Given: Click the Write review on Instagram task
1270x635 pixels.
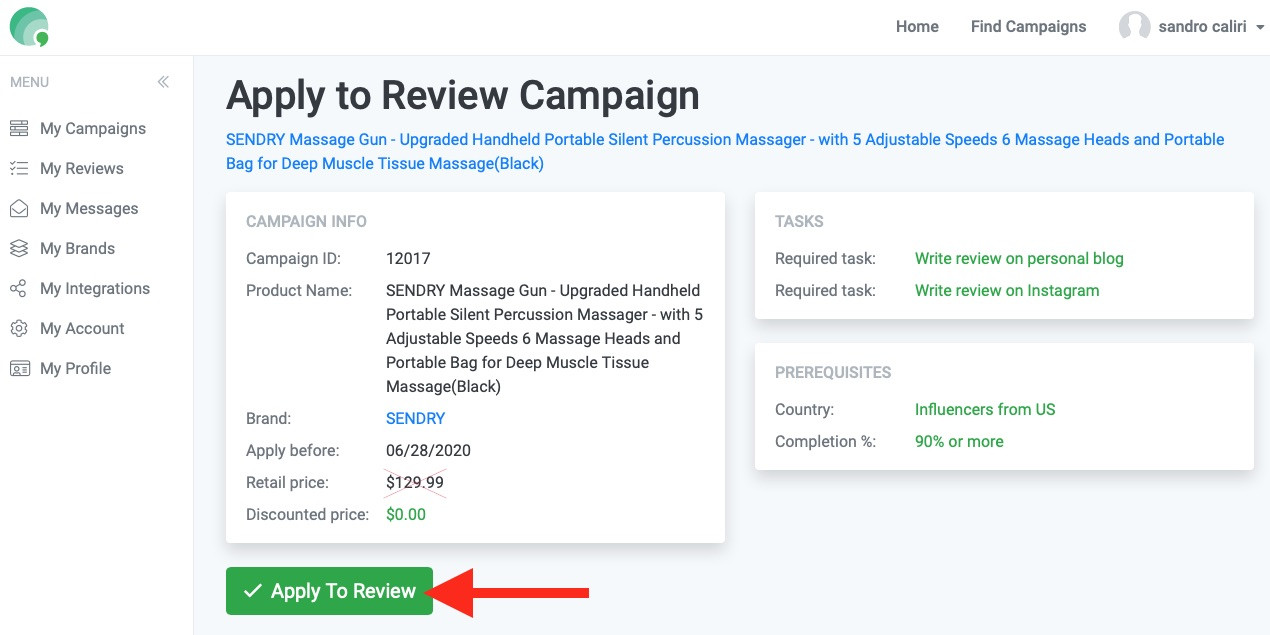Looking at the screenshot, I should point(1007,290).
